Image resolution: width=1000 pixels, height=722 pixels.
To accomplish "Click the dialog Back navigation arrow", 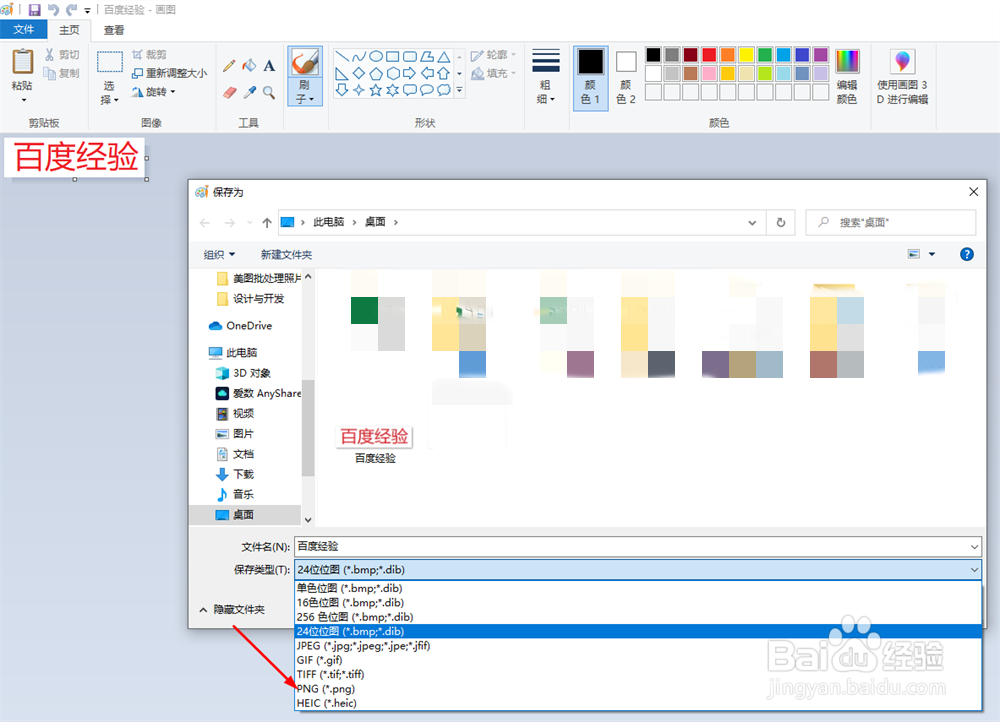I will pos(205,223).
